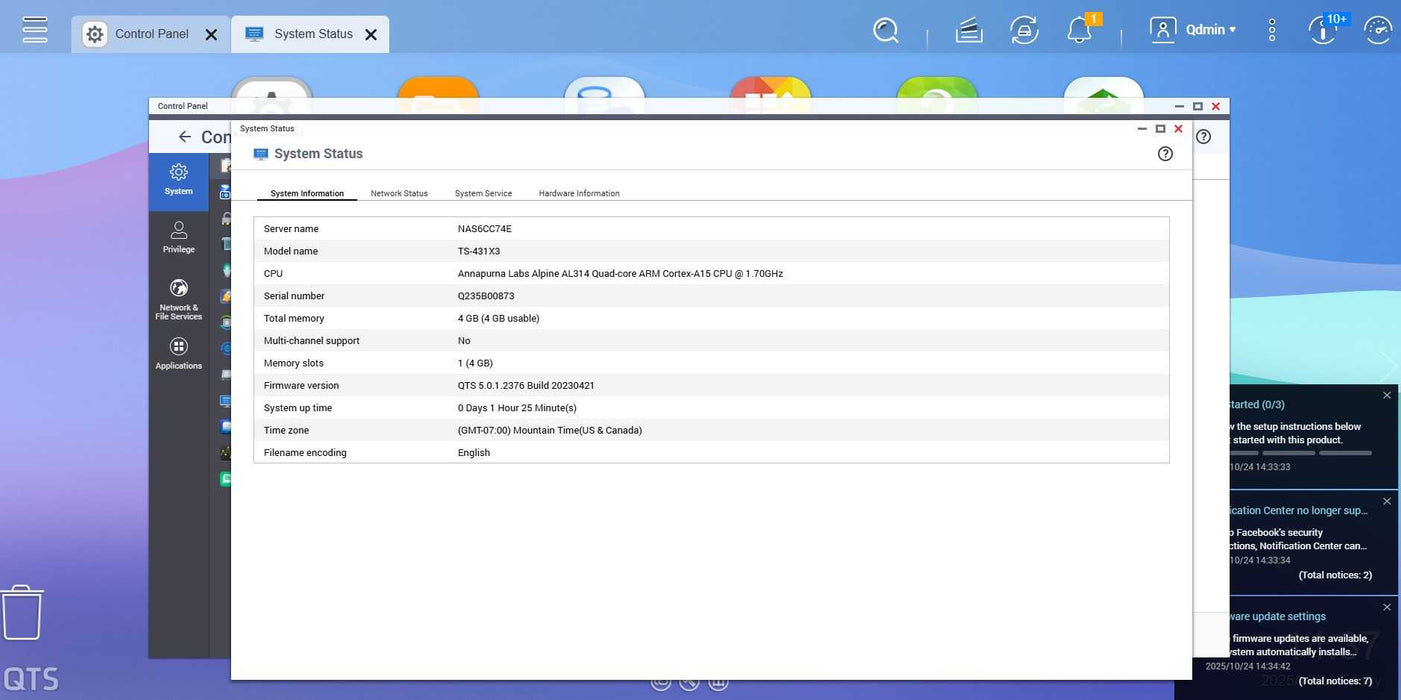Switch to the Network Status tab

pyautogui.click(x=399, y=193)
